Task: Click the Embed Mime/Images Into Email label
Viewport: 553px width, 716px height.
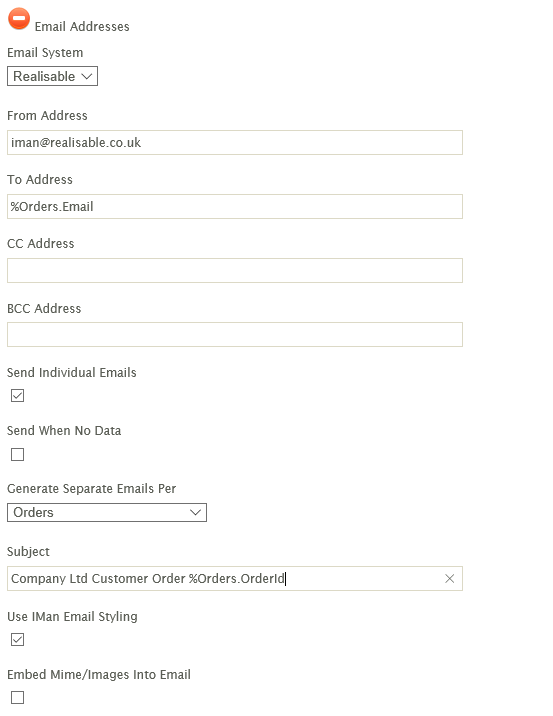Action: 99,674
